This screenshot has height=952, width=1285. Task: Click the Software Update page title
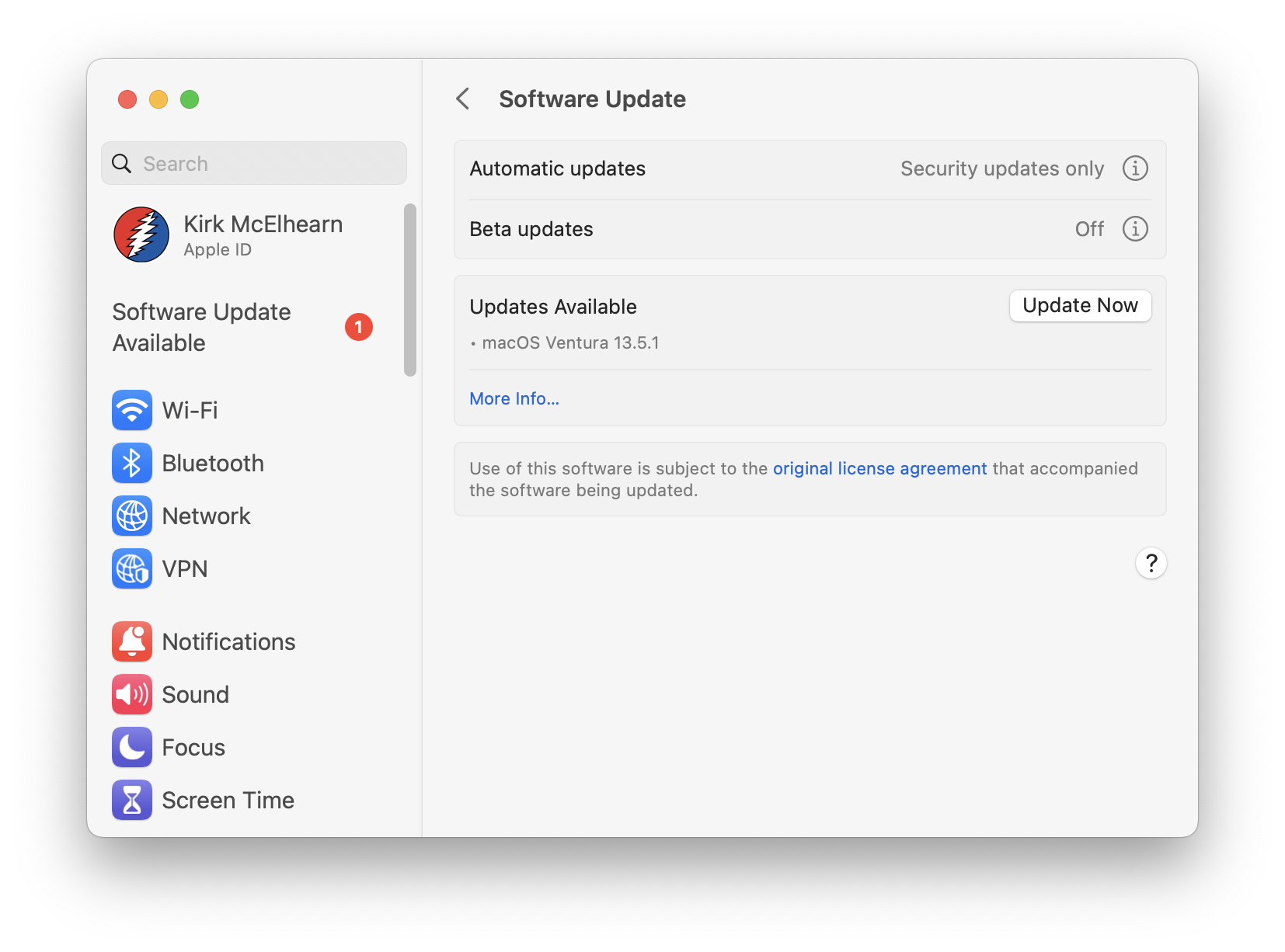click(x=592, y=99)
